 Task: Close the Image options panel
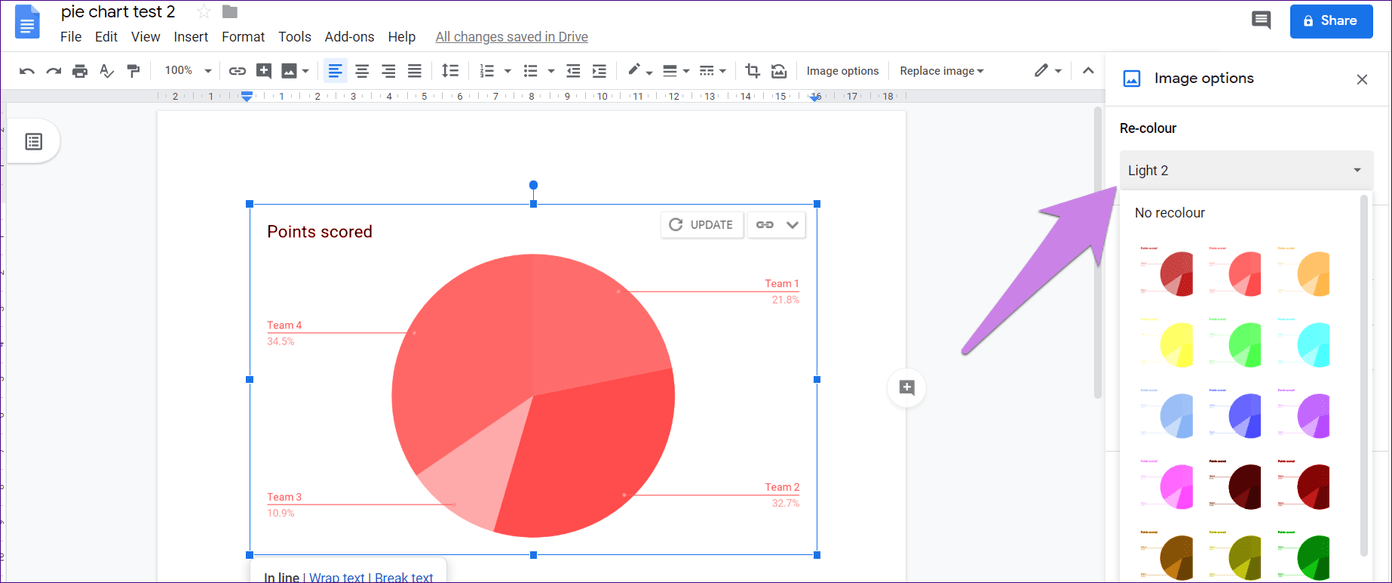tap(1362, 79)
